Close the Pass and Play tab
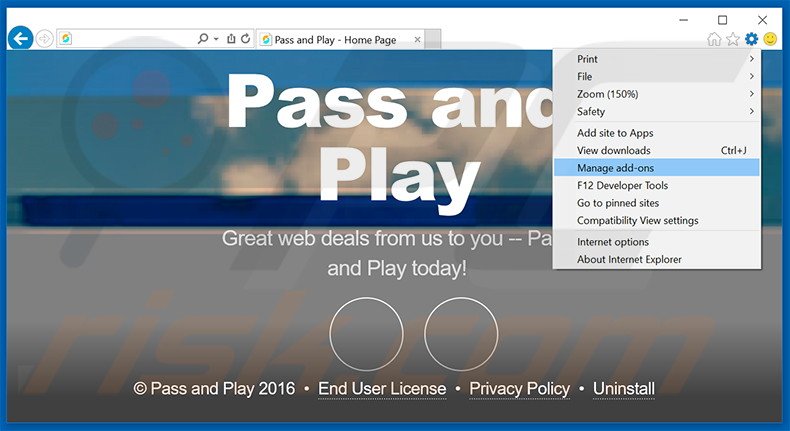 click(x=417, y=39)
